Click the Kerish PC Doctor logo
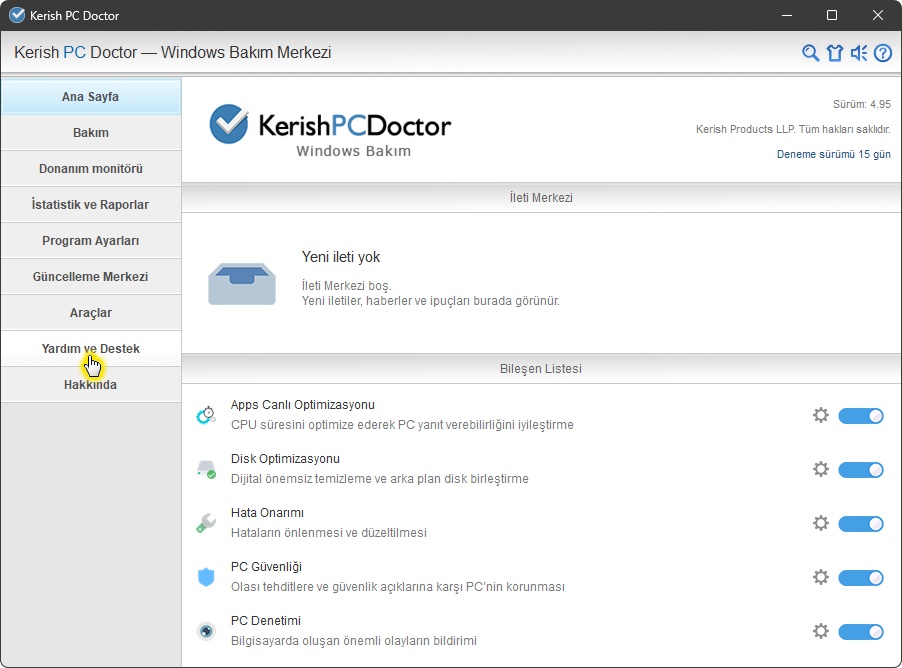This screenshot has height=668, width=902. [x=330, y=130]
